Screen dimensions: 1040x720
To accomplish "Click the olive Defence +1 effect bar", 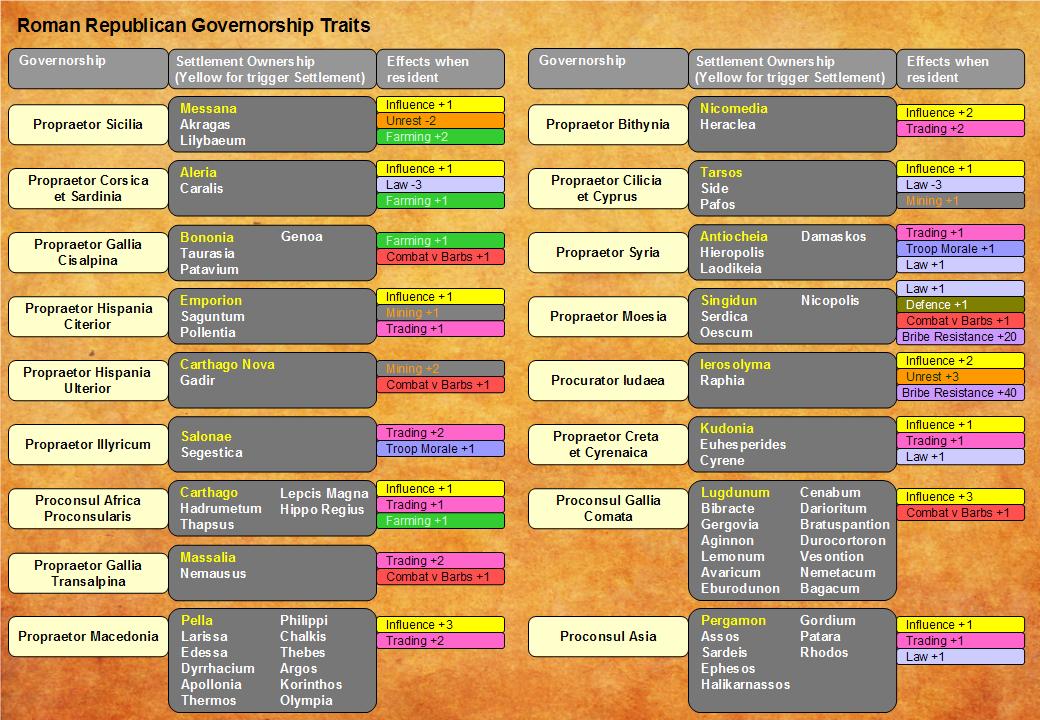I will tap(960, 304).
